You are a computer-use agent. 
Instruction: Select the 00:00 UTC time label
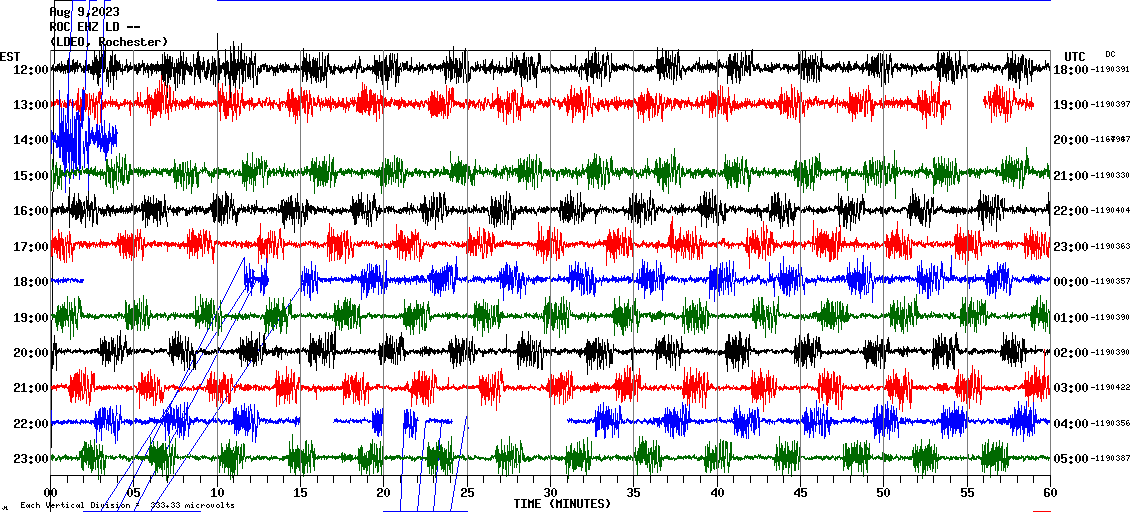1070,282
